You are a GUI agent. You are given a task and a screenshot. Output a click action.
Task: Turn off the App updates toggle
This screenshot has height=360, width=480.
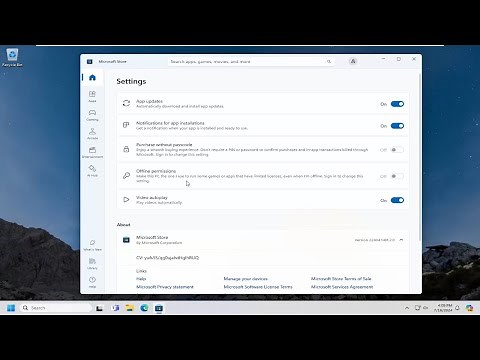point(397,104)
